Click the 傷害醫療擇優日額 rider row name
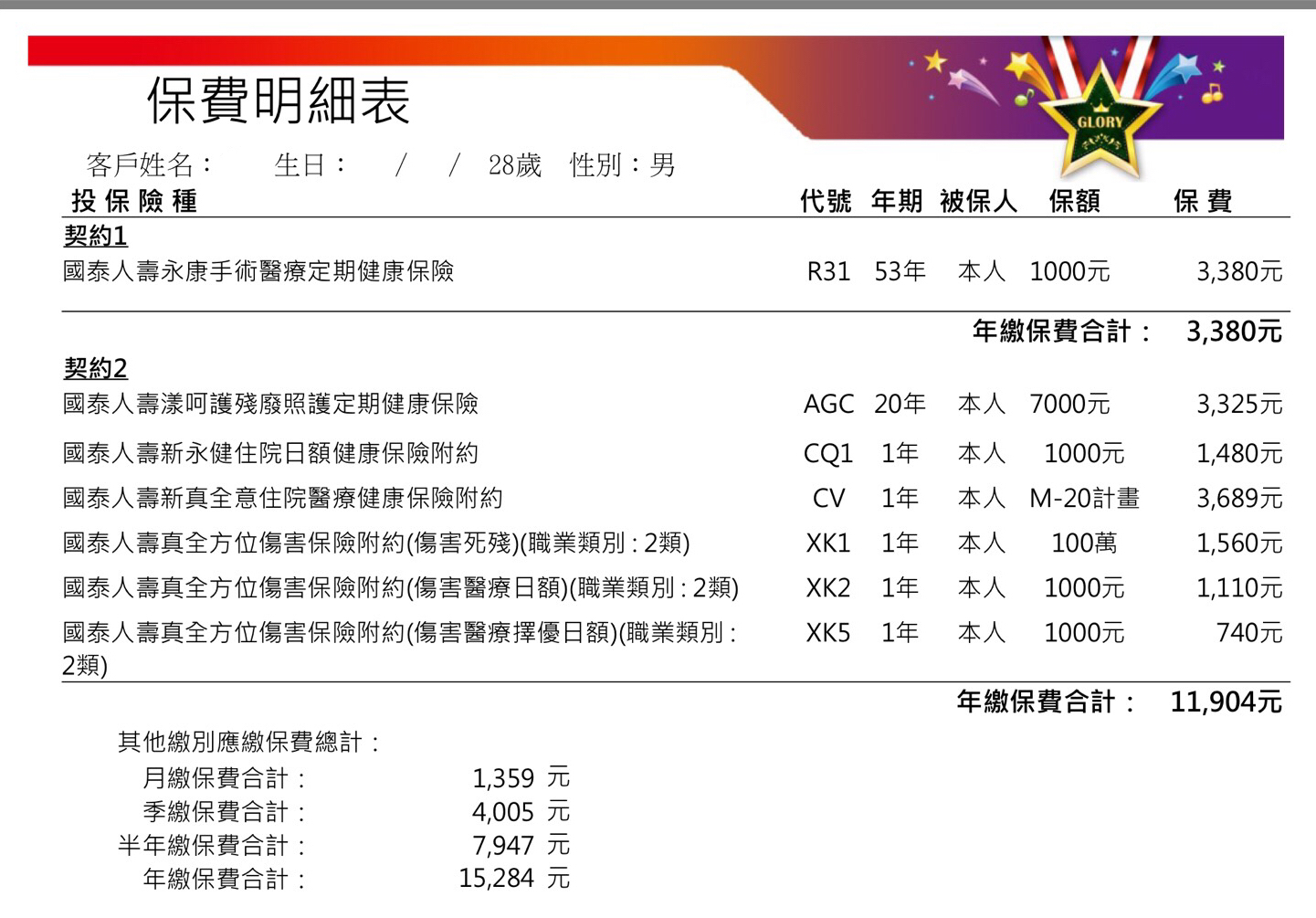The width and height of the screenshot is (1316, 918). click(399, 649)
